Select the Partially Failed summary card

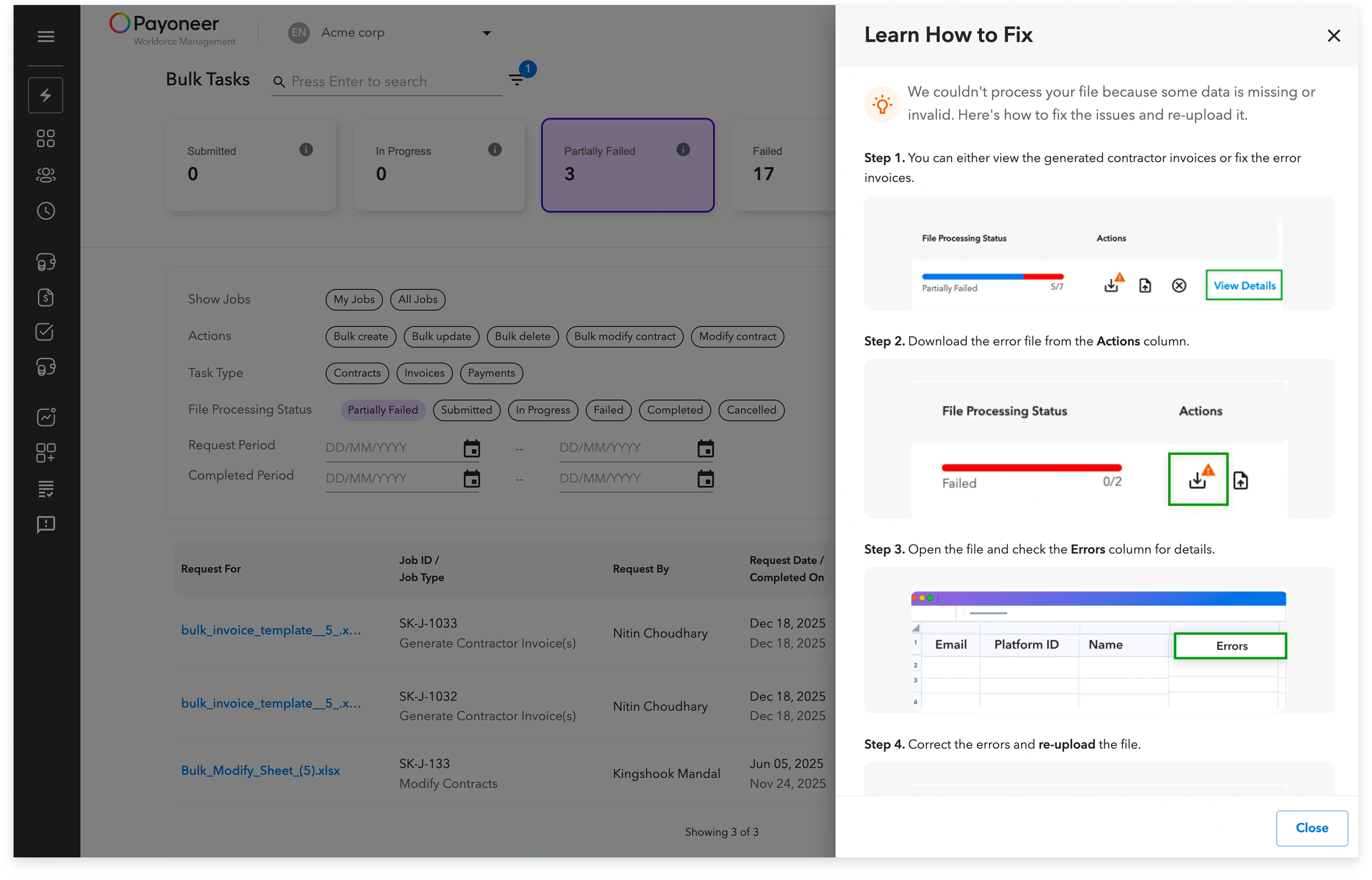tap(628, 165)
